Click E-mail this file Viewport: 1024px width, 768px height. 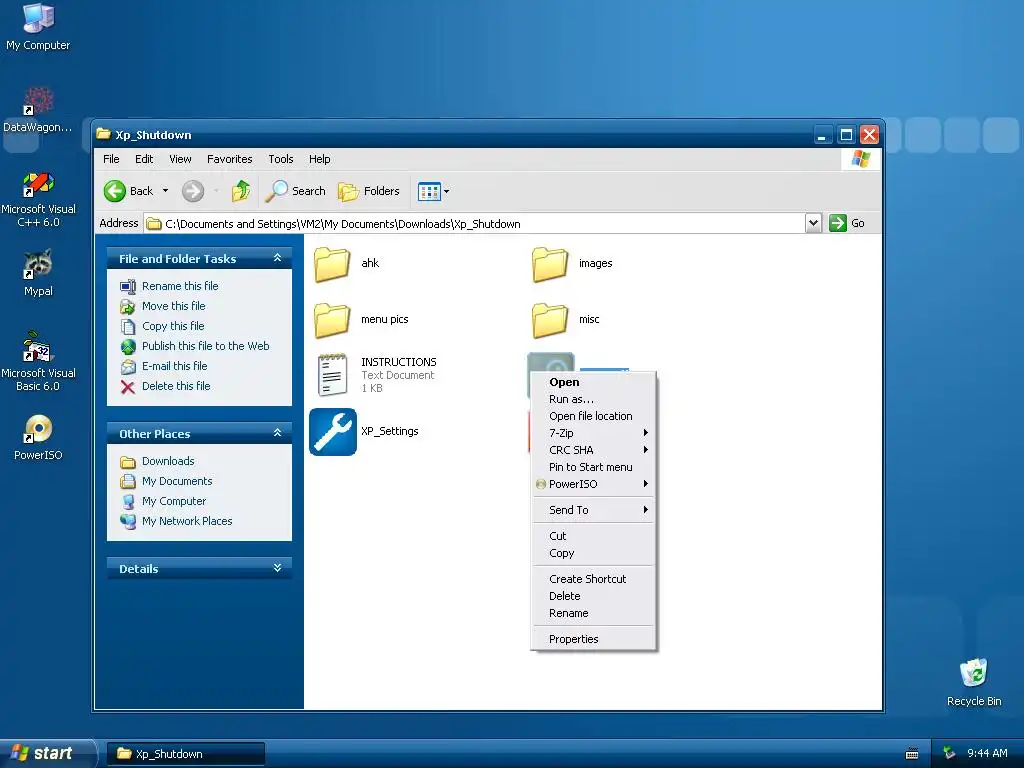coord(174,366)
